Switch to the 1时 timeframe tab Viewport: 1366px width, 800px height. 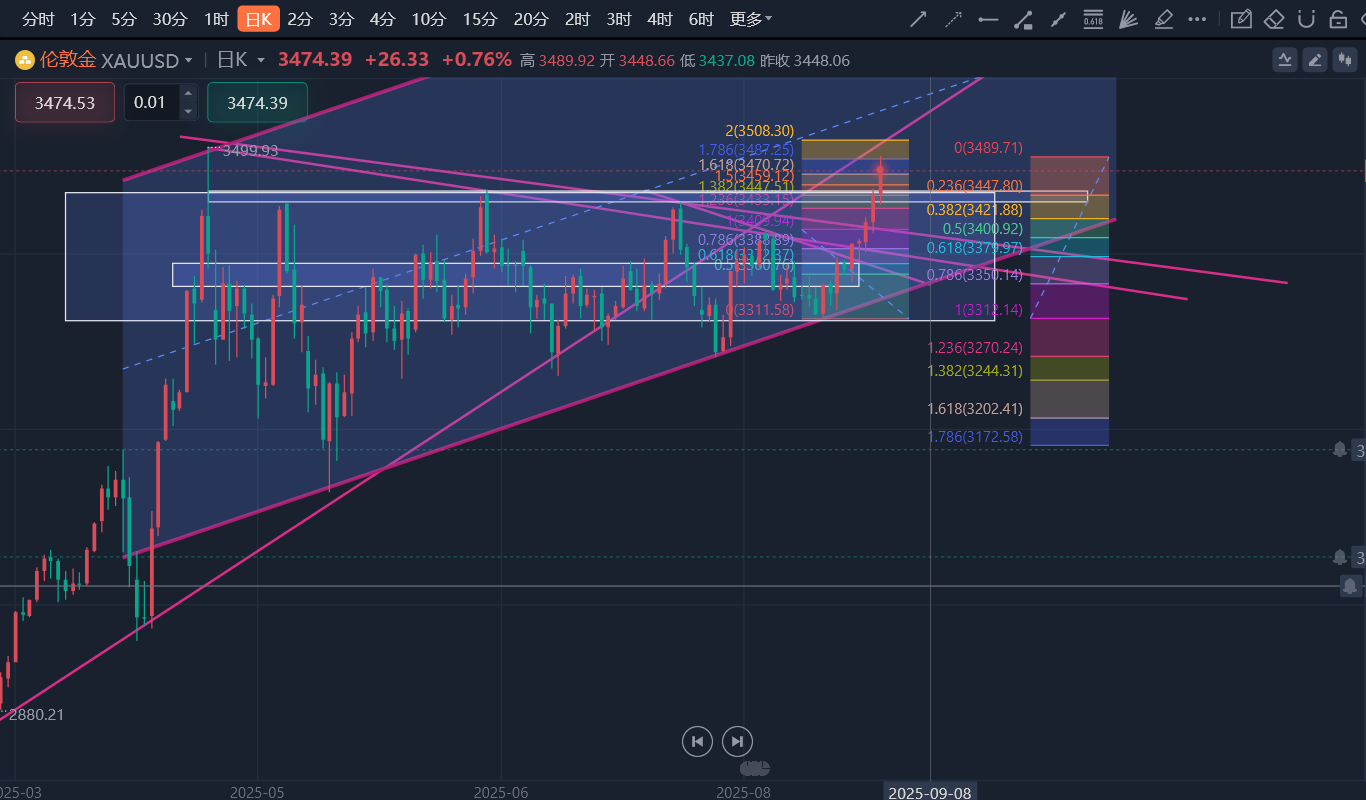[x=216, y=19]
